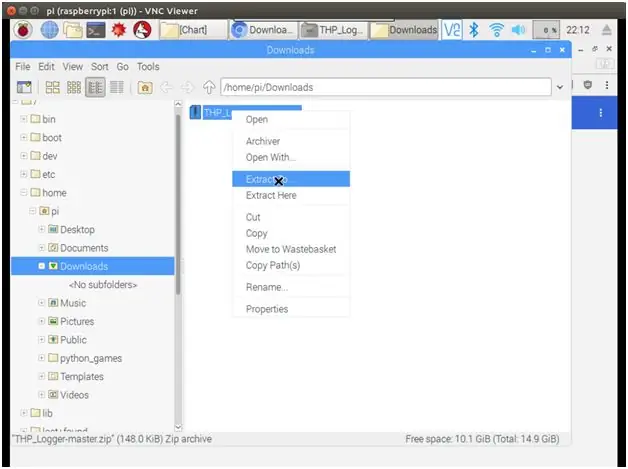Switch to thumbnail view
Screen dimensions: 628x469
(x=74, y=87)
